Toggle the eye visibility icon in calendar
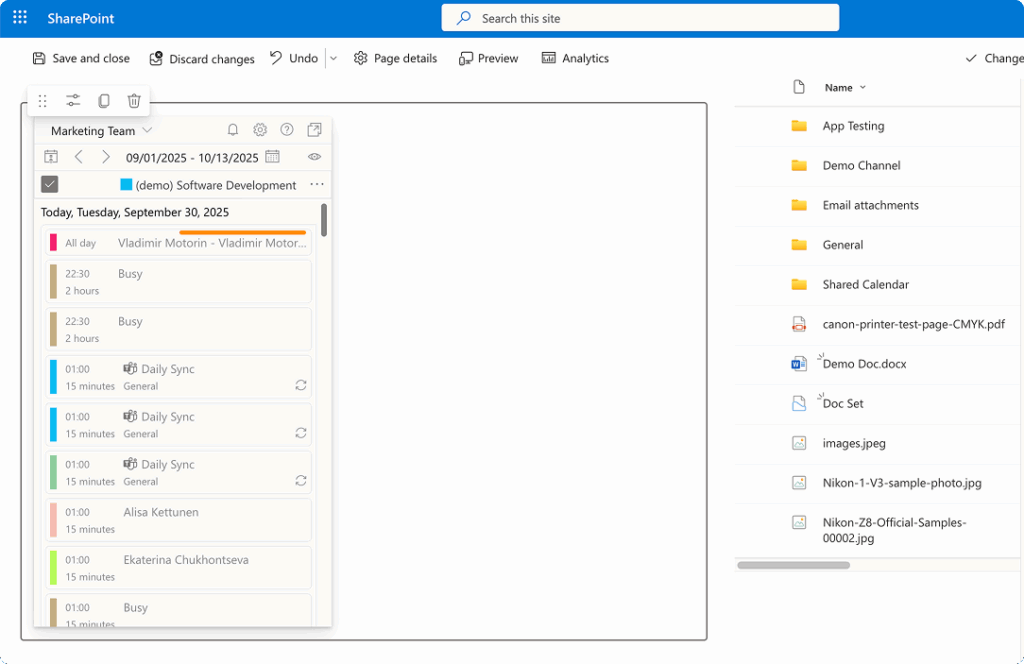Screen dimensions: 1024x664 (314, 157)
